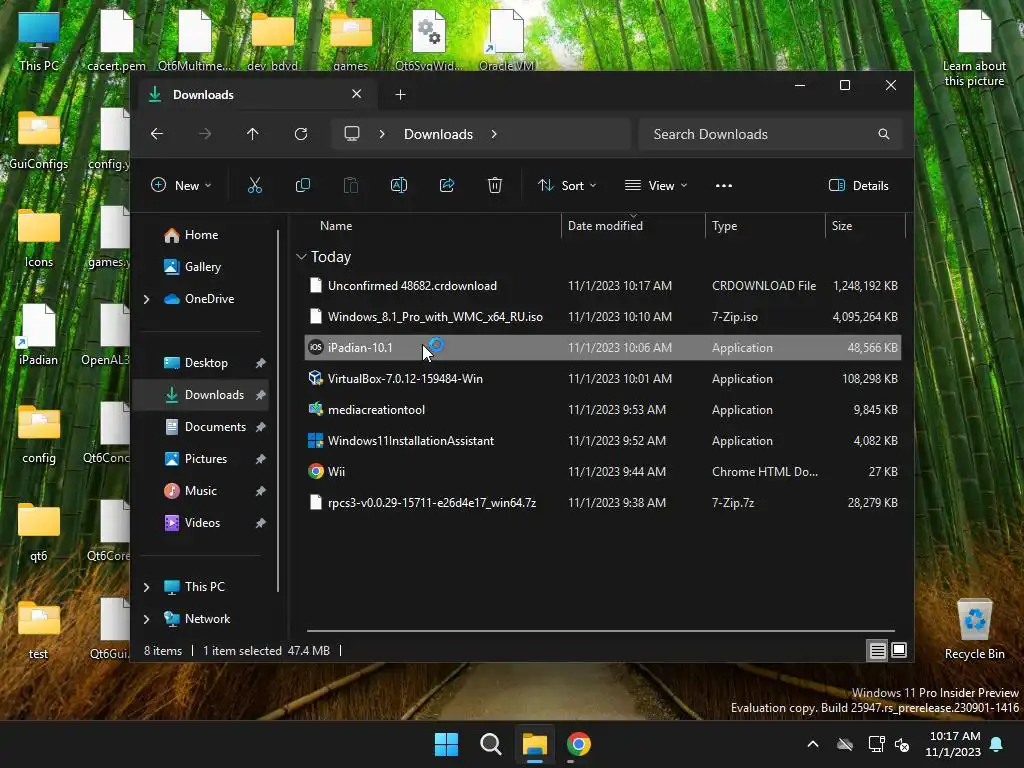Add a new tab

[x=400, y=95]
